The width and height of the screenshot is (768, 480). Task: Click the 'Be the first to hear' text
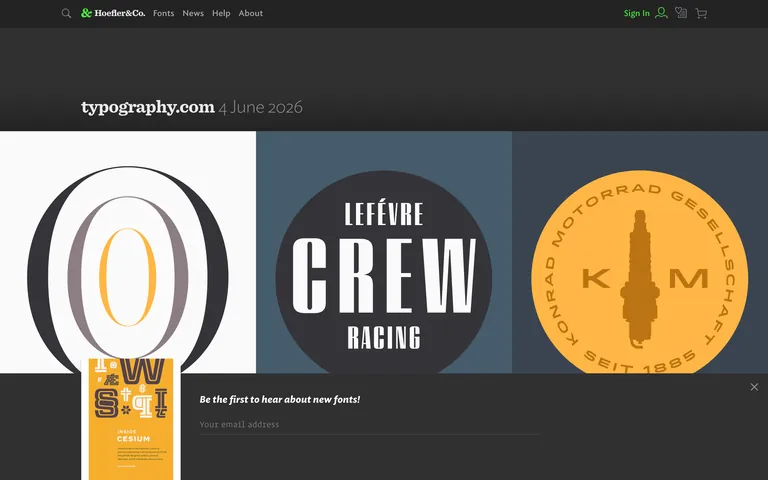pos(280,400)
